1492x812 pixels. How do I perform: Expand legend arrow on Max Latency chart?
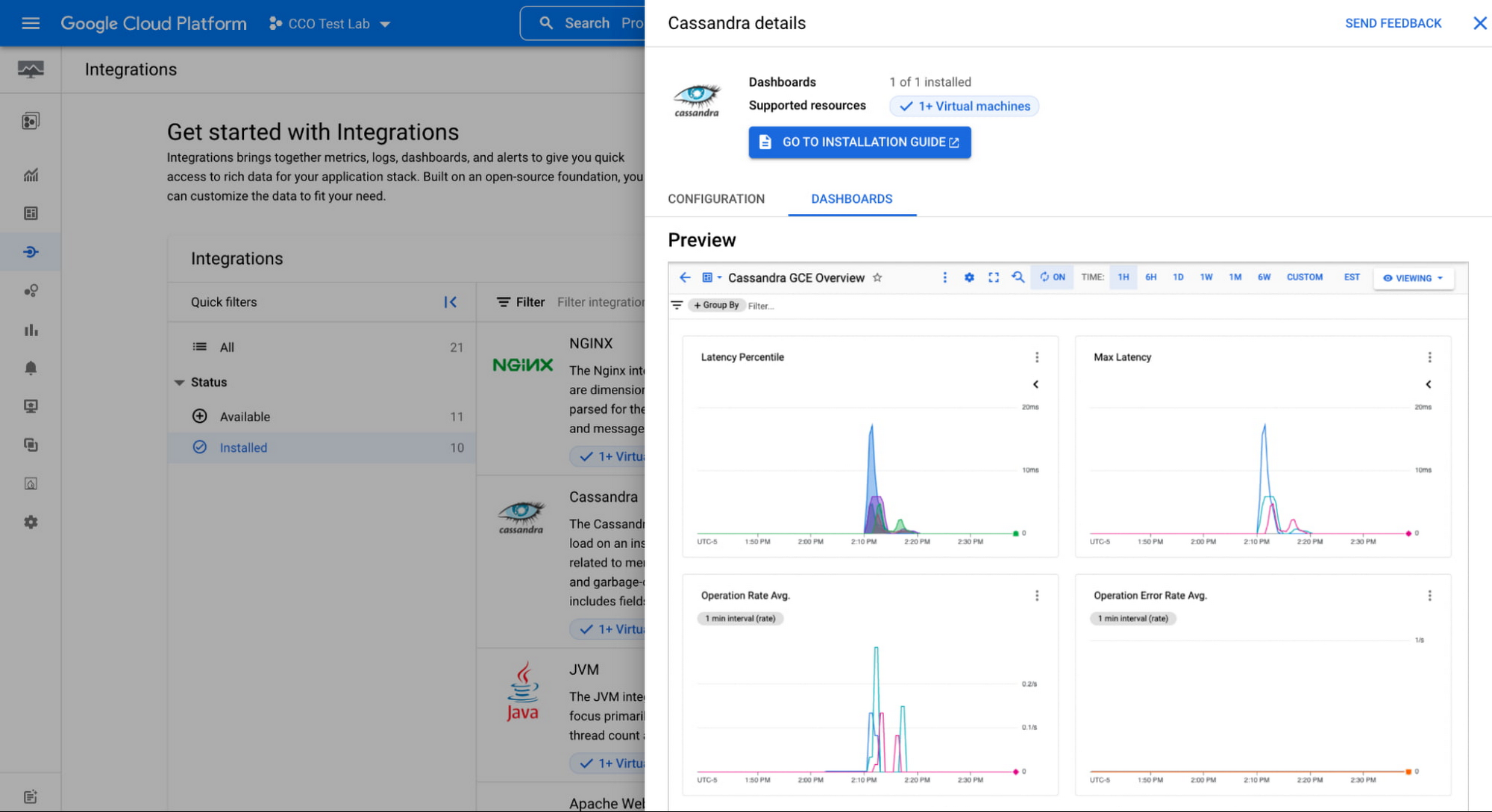coord(1428,384)
